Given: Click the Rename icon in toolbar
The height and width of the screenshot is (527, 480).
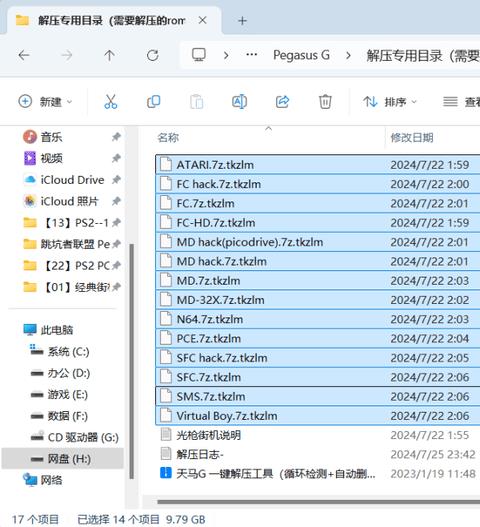Looking at the screenshot, I should pos(239,102).
